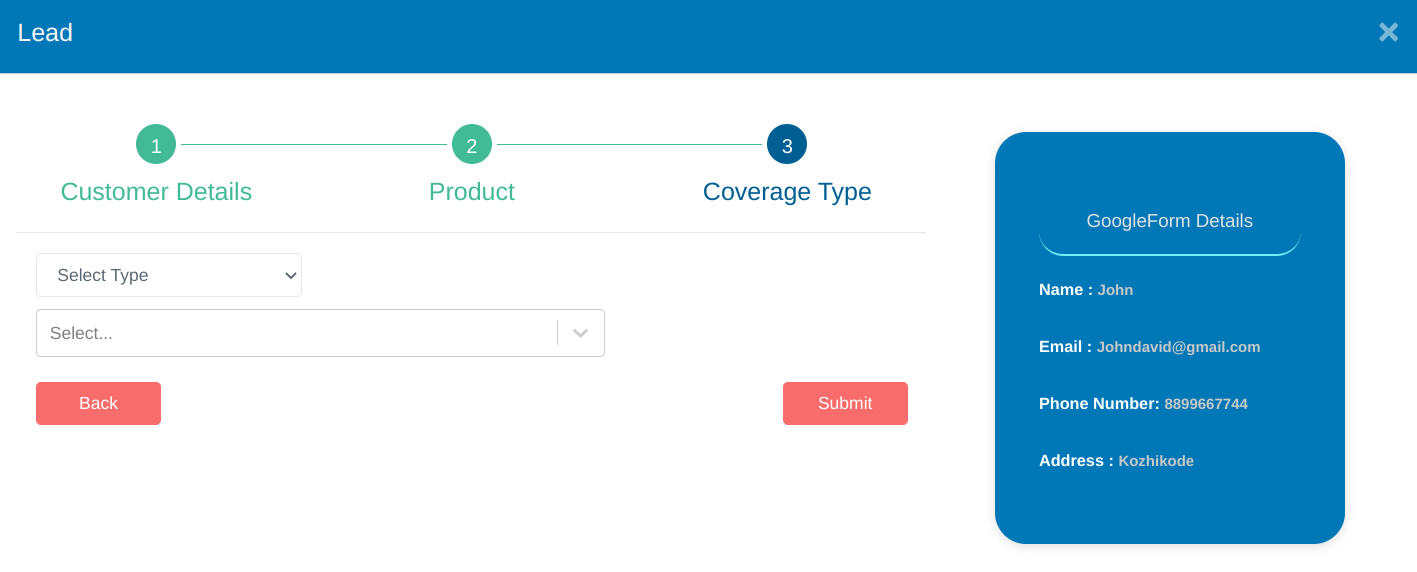1417x572 pixels.
Task: Submit the lead form
Action: pyautogui.click(x=845, y=403)
